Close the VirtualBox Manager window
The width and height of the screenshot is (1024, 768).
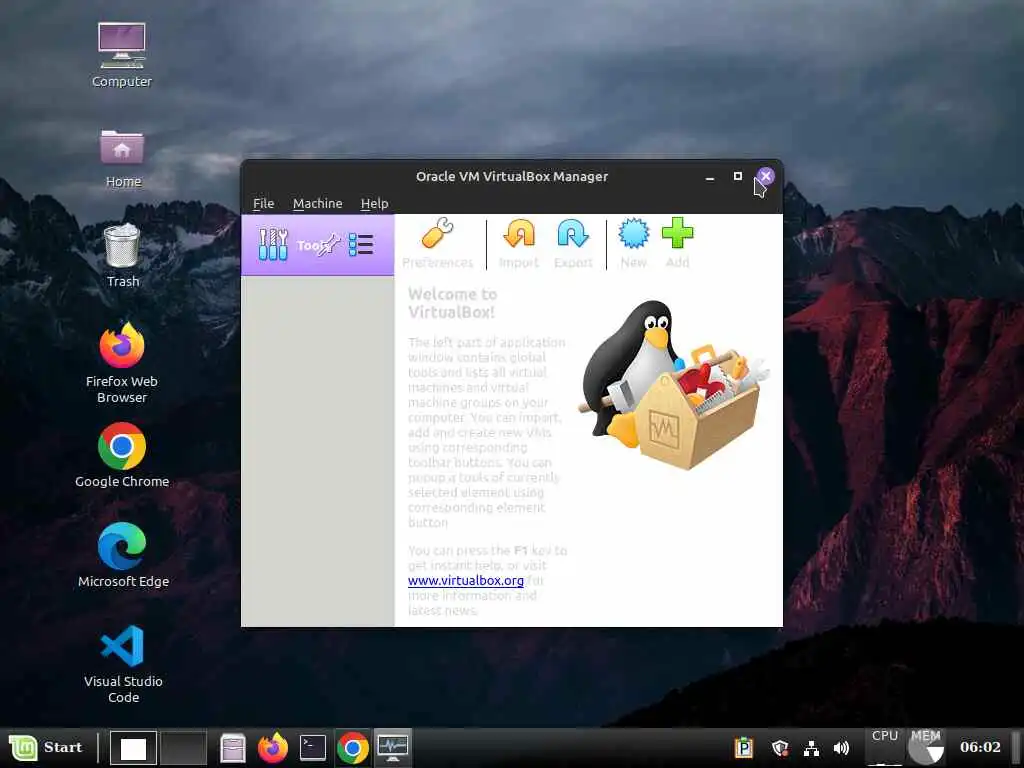pyautogui.click(x=765, y=176)
